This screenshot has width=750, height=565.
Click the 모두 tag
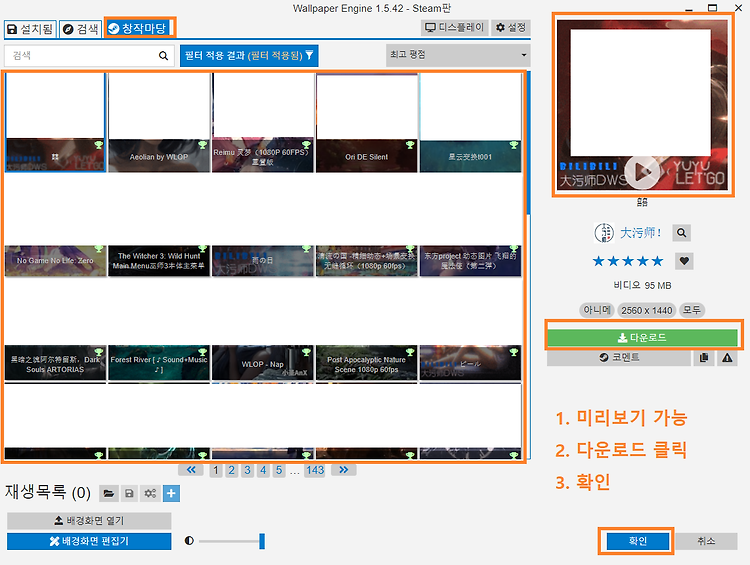click(692, 310)
